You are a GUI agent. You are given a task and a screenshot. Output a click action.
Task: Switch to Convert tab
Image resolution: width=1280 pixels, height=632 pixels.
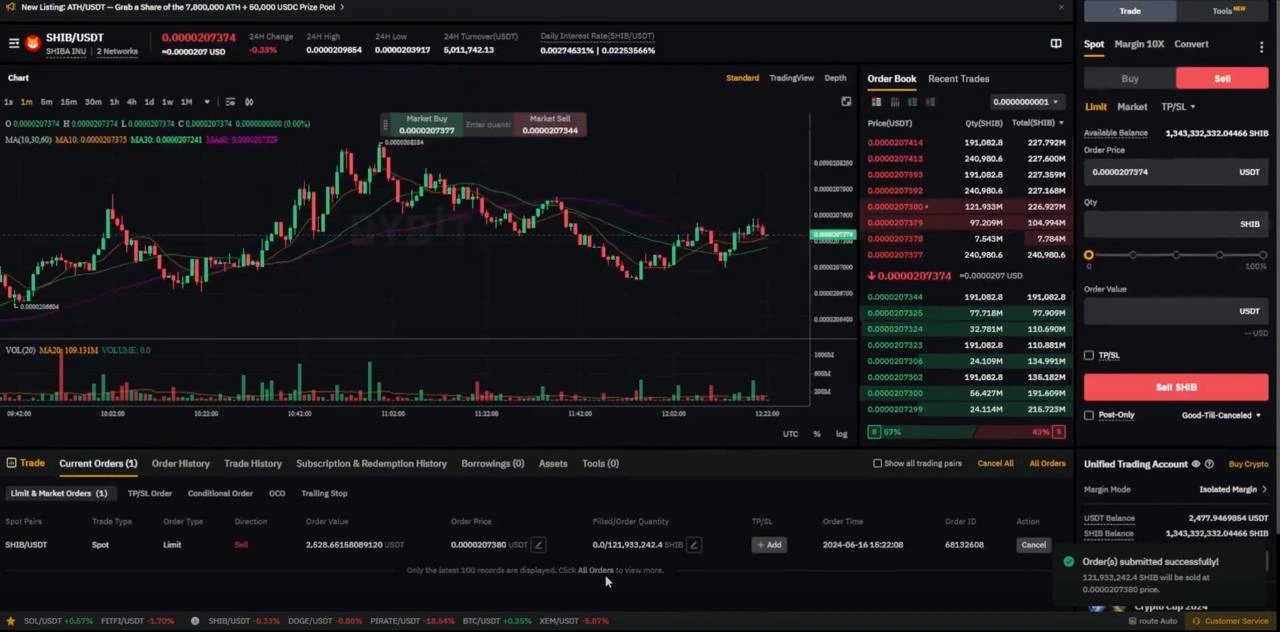[x=1191, y=44]
